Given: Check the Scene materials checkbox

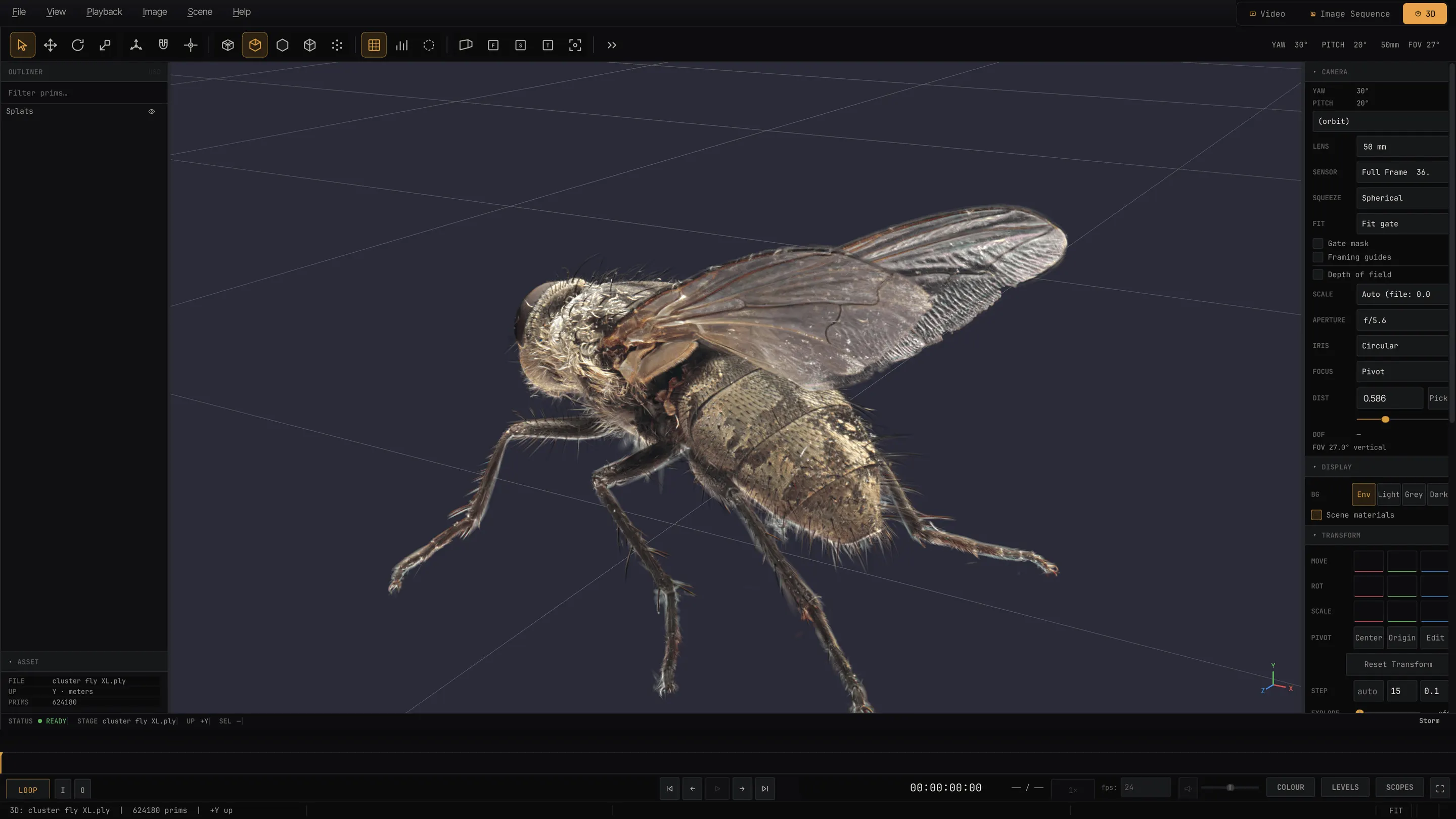Looking at the screenshot, I should click(1316, 515).
